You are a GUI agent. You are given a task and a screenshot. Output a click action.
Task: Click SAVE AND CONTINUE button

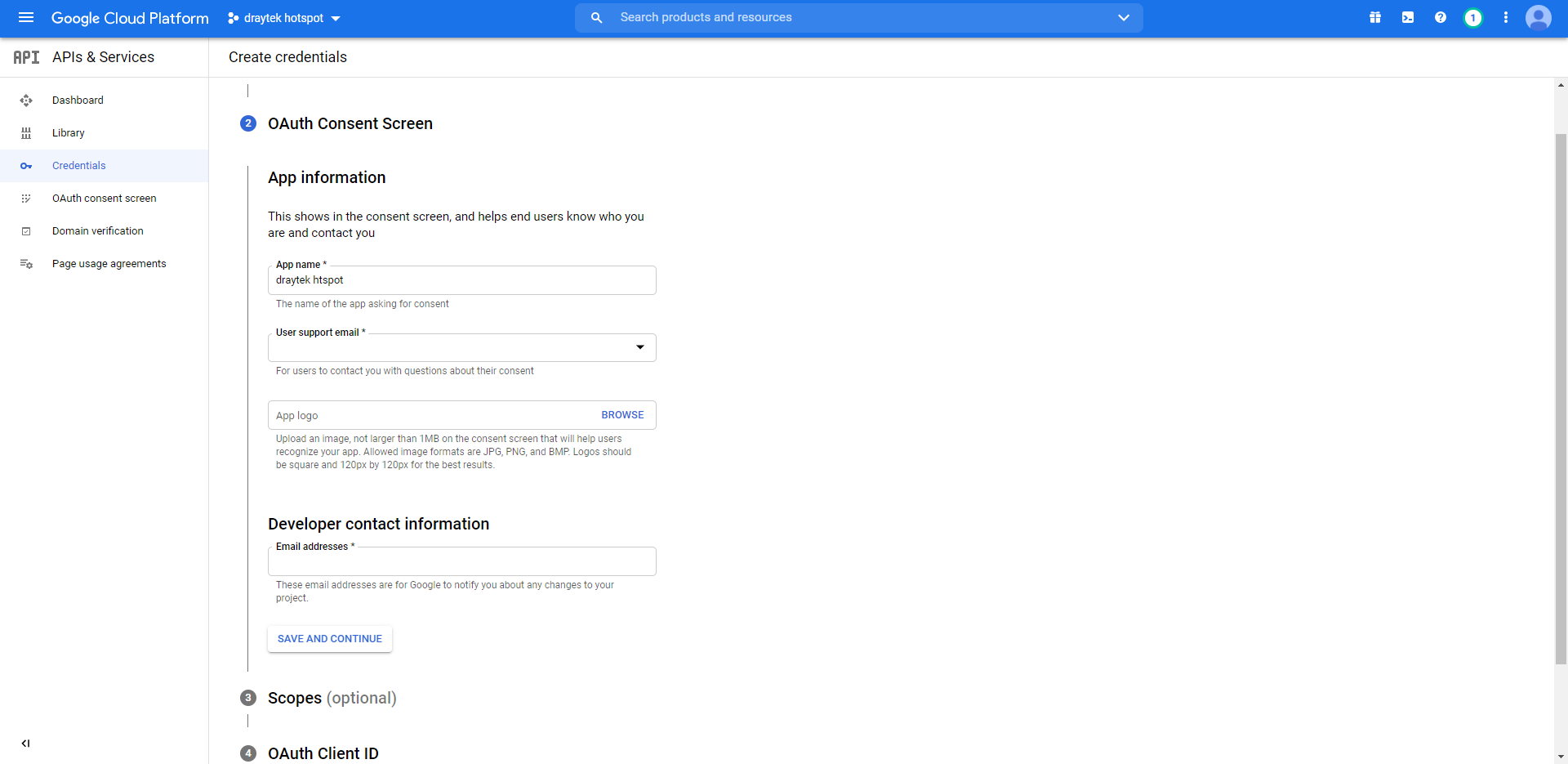330,639
